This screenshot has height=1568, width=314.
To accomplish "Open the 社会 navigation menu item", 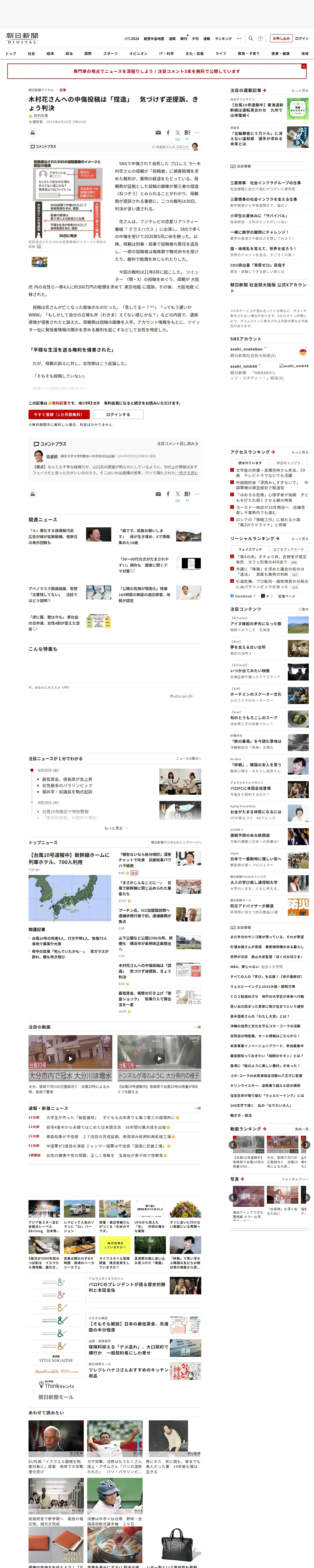I will 31,54.
